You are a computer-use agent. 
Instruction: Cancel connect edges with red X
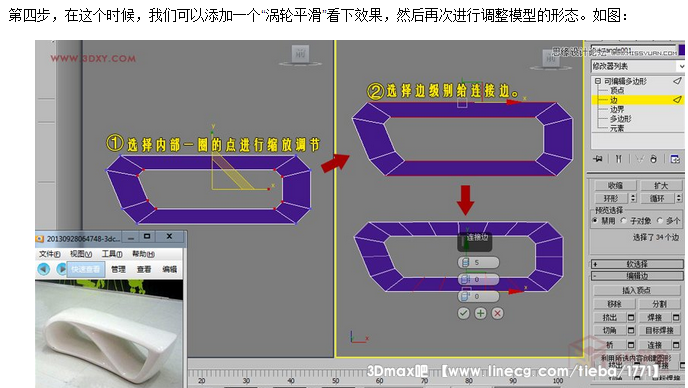(x=497, y=313)
